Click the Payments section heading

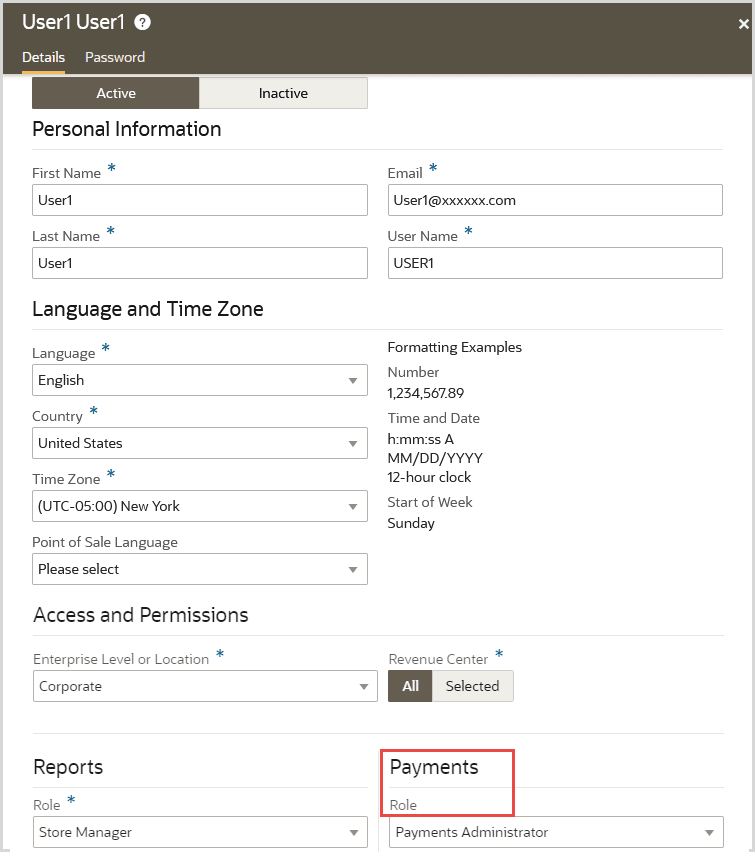(x=434, y=767)
